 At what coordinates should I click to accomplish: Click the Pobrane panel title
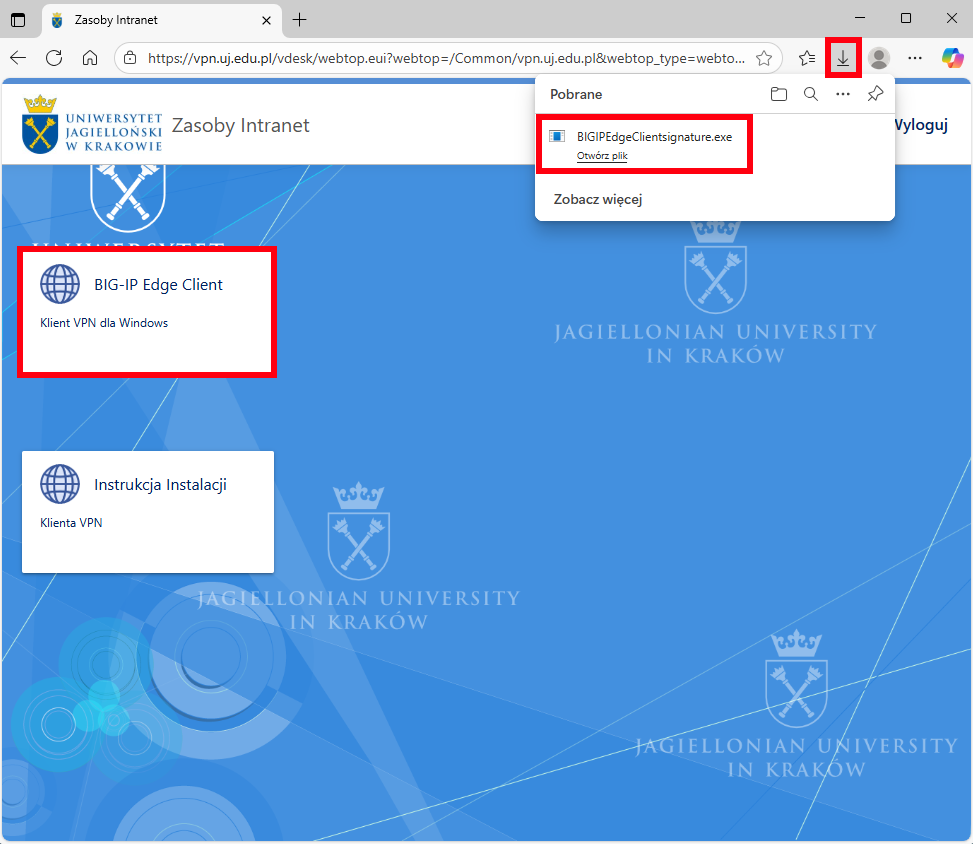(x=576, y=94)
